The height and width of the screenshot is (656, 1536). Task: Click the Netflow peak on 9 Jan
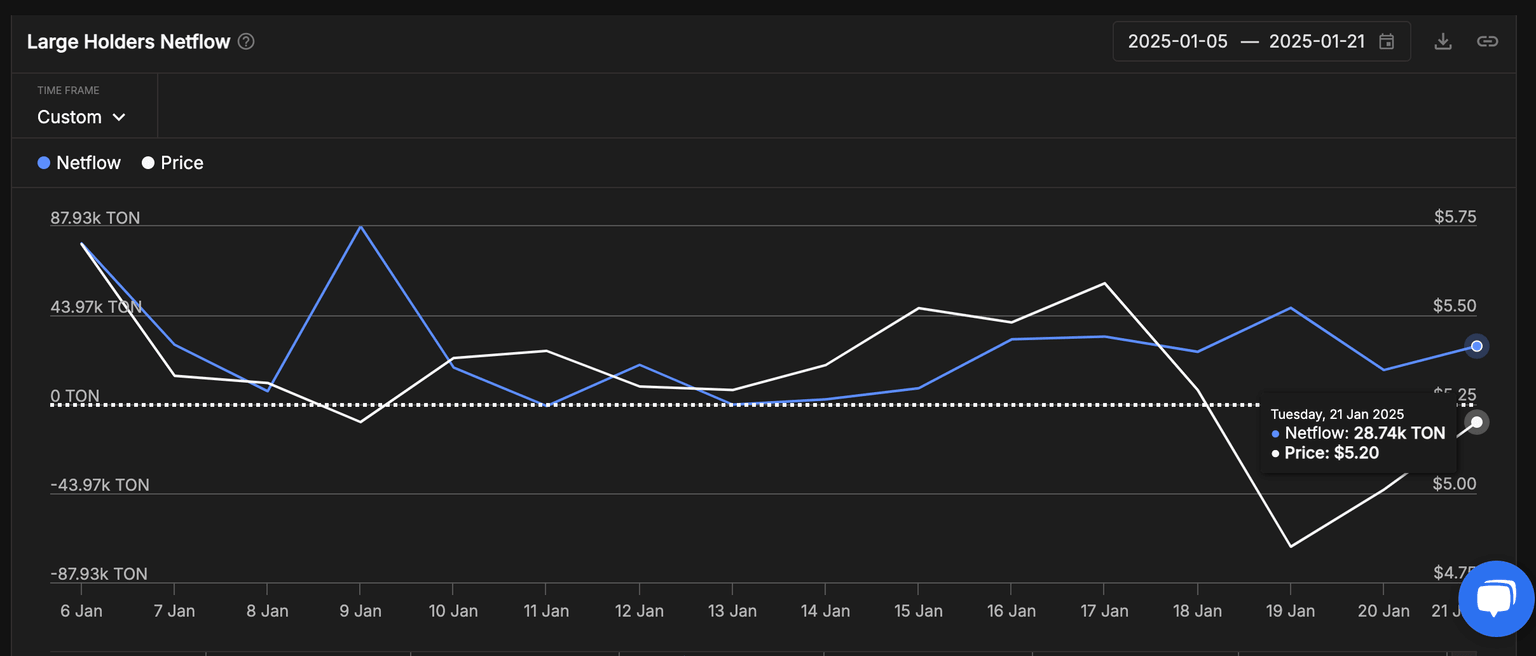[x=360, y=227]
